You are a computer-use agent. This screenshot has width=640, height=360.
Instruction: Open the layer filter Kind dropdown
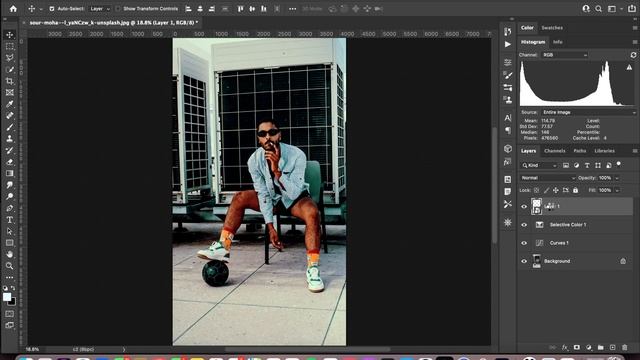pos(540,165)
